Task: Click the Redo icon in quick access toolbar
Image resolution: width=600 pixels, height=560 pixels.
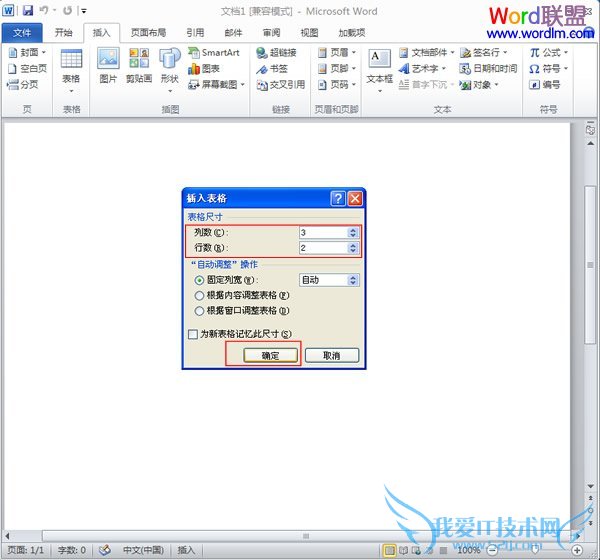Action: click(67, 10)
